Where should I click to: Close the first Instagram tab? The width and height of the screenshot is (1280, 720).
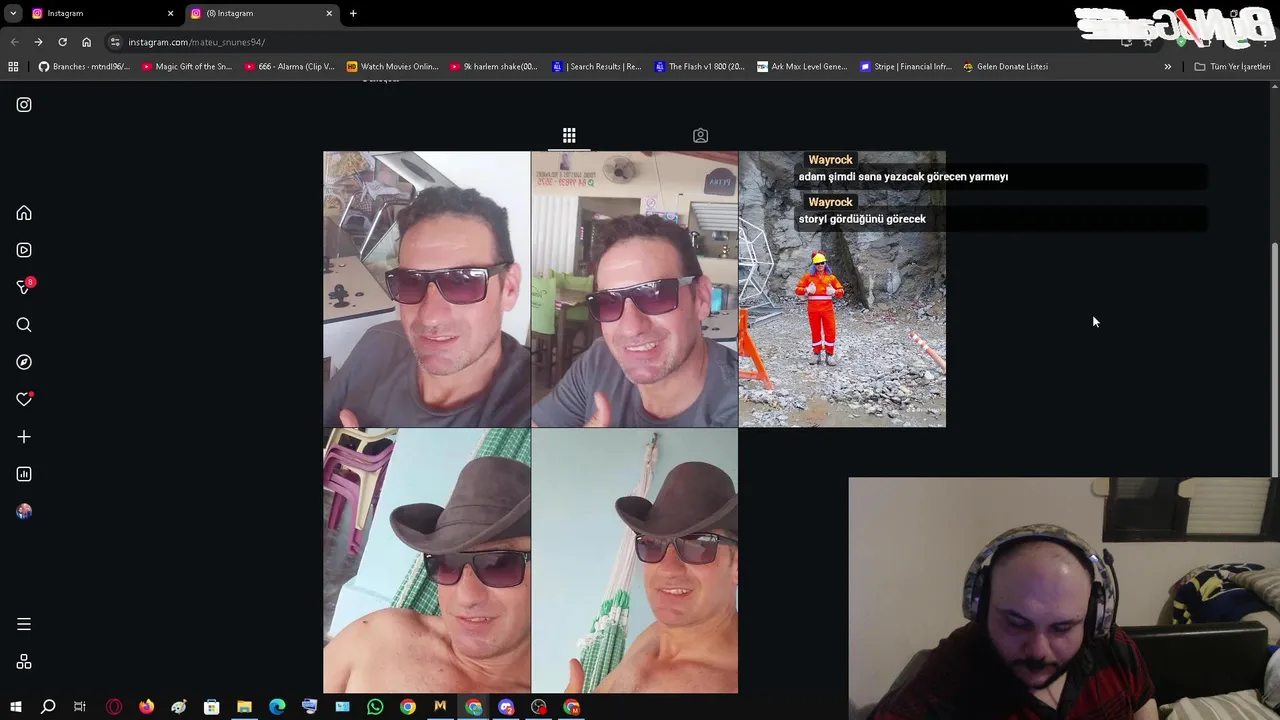170,13
